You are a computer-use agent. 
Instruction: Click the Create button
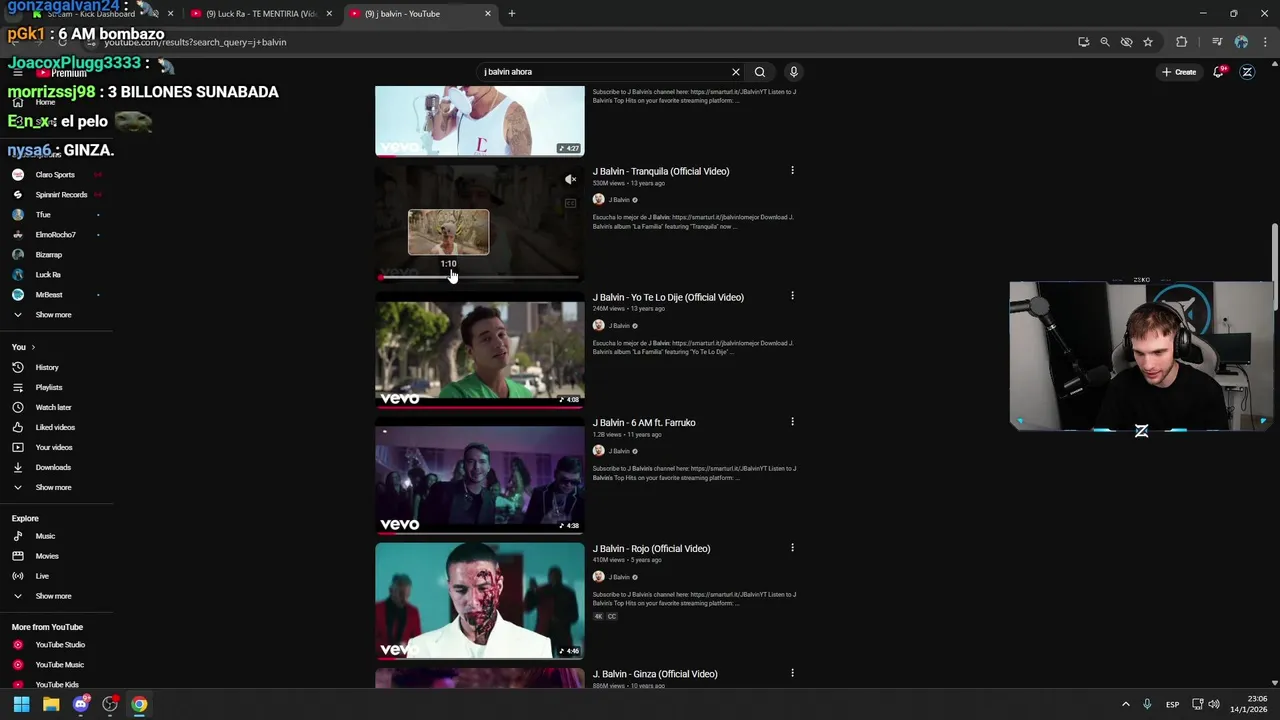(x=1179, y=72)
